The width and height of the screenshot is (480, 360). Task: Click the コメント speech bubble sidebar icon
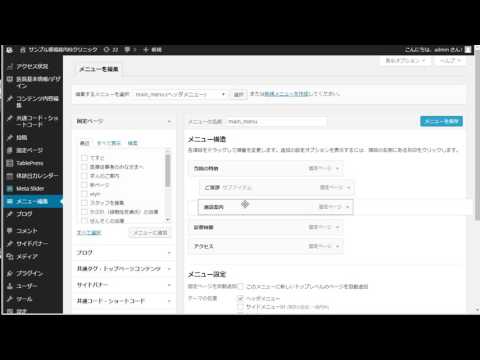tap(10, 231)
